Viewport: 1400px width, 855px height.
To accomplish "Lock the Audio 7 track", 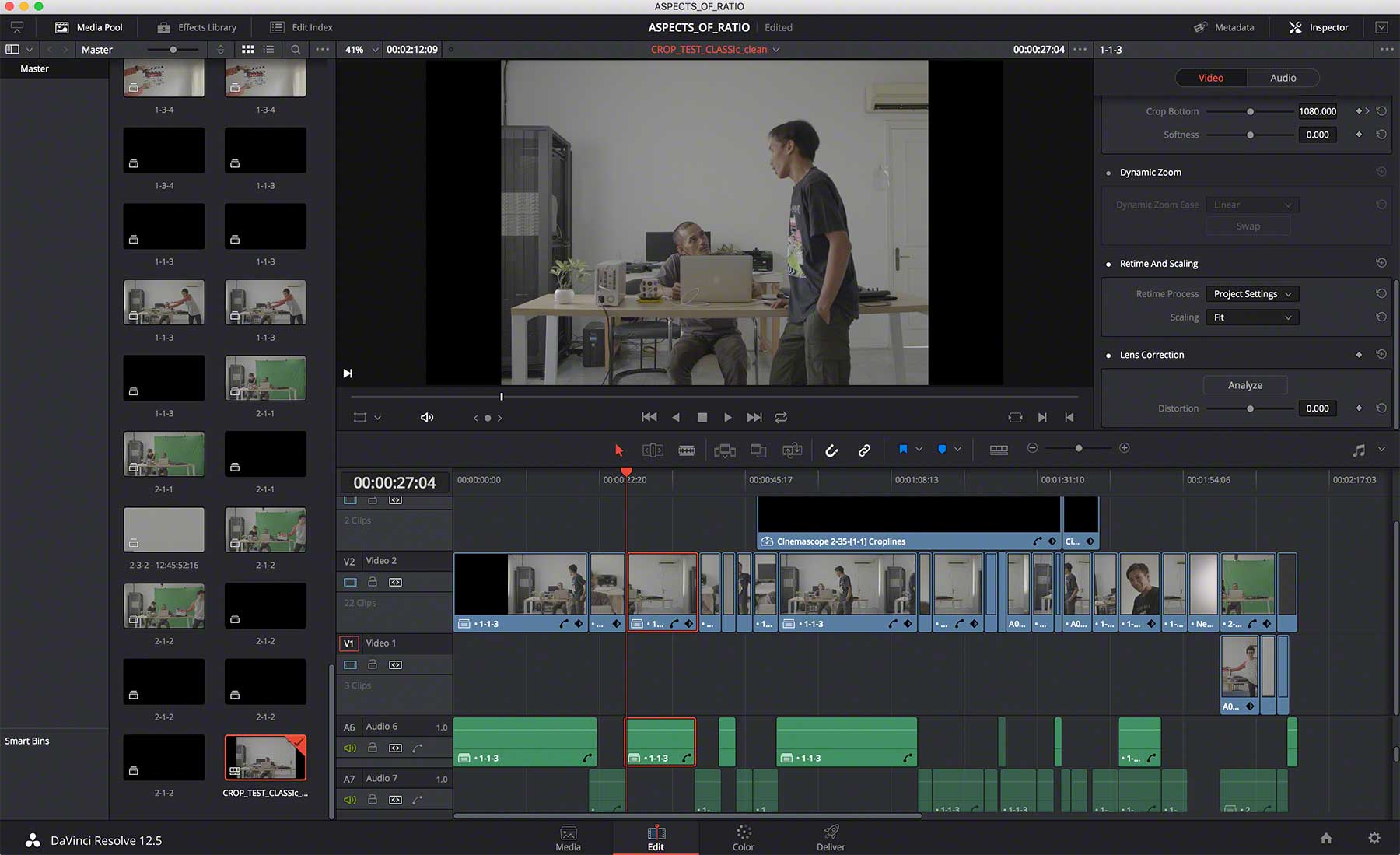I will (373, 799).
